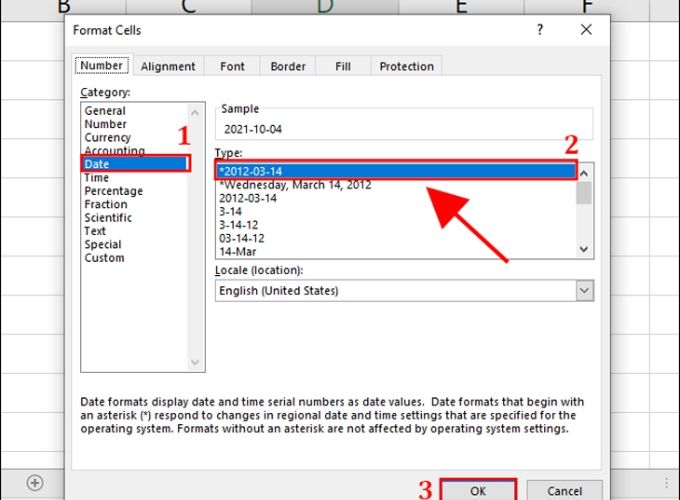
Task: Choose Scientific category
Action: click(108, 218)
